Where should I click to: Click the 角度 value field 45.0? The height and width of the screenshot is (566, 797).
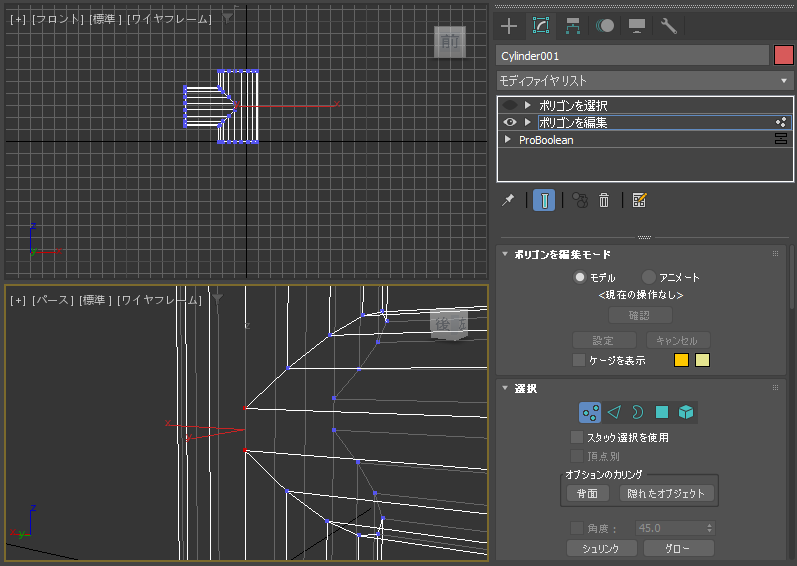pos(670,528)
